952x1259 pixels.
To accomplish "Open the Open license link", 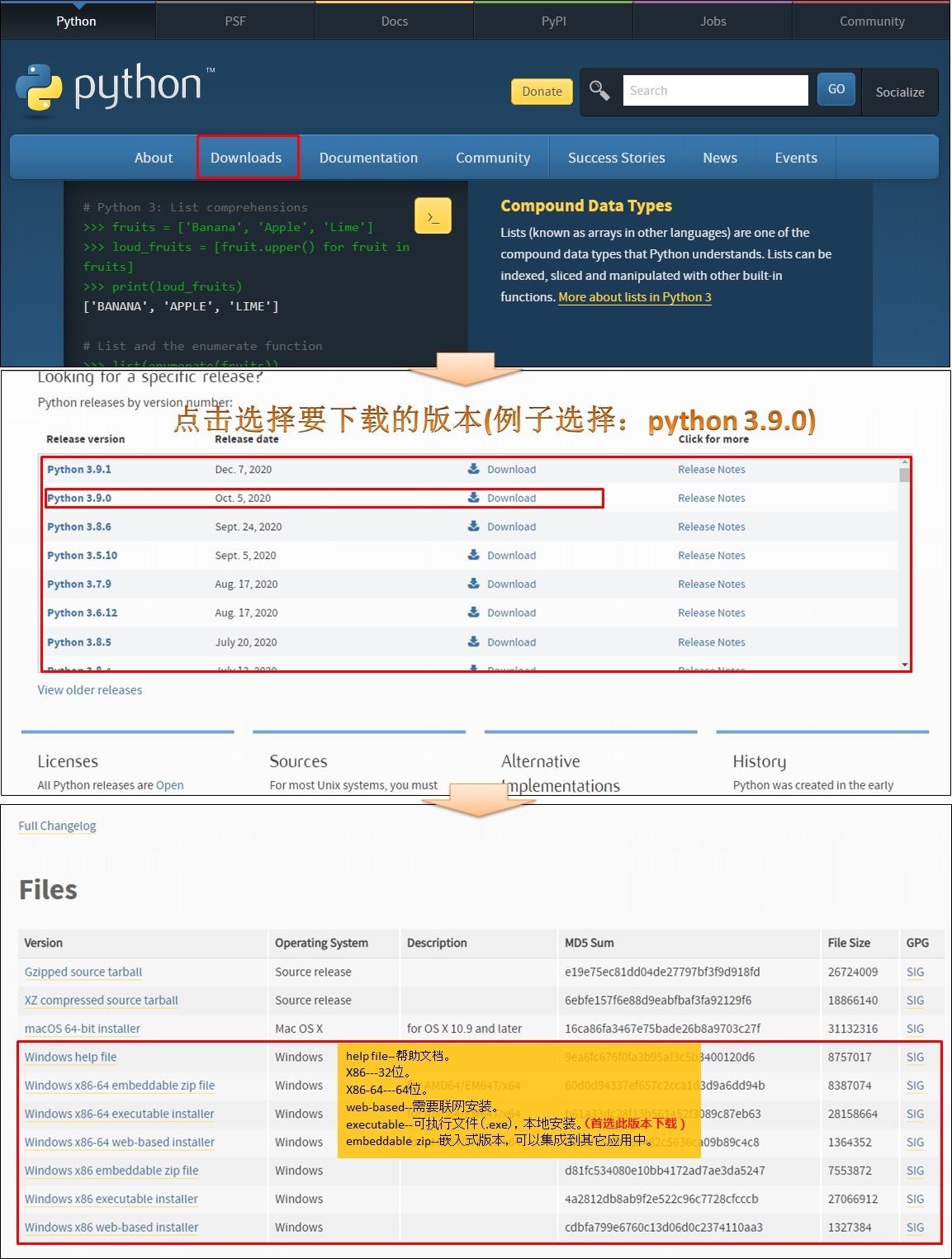I will coord(170,785).
